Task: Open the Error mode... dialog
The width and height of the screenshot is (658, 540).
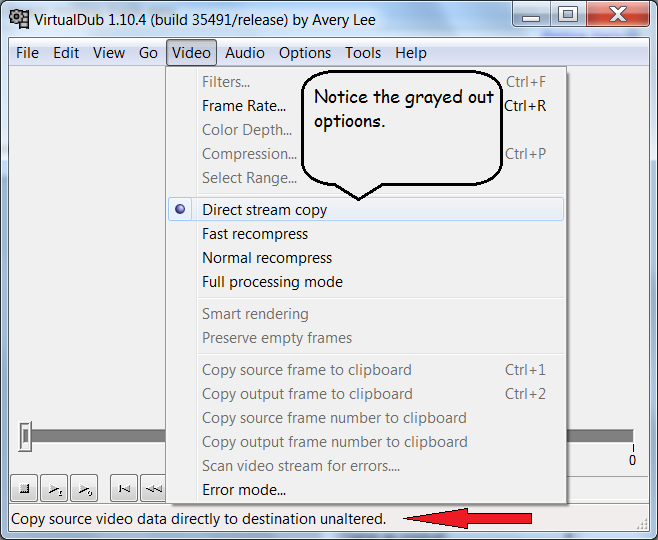Action: 366,490
